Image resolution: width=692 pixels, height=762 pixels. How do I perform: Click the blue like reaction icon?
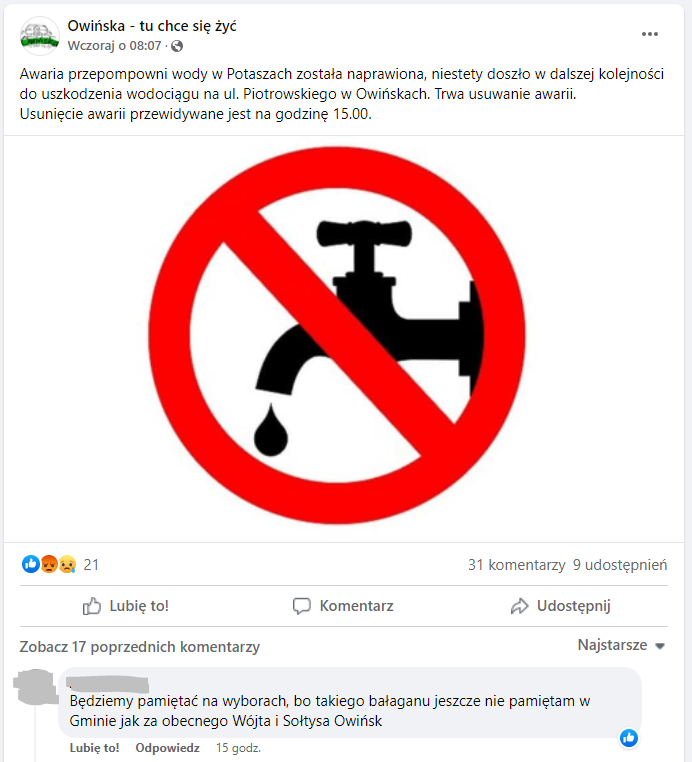[x=31, y=564]
